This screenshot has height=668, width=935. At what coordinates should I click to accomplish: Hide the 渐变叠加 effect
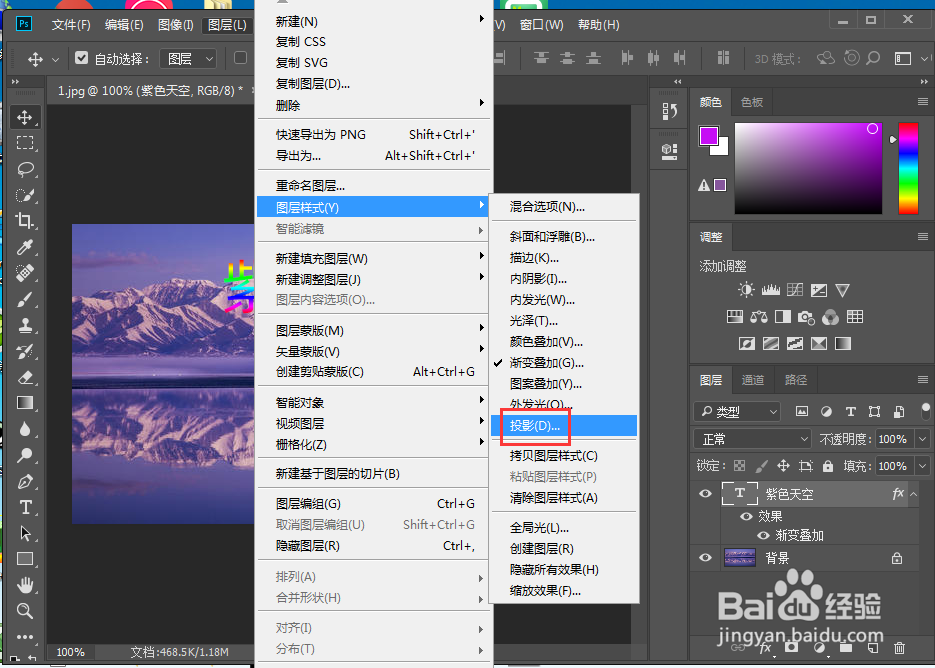tap(762, 536)
